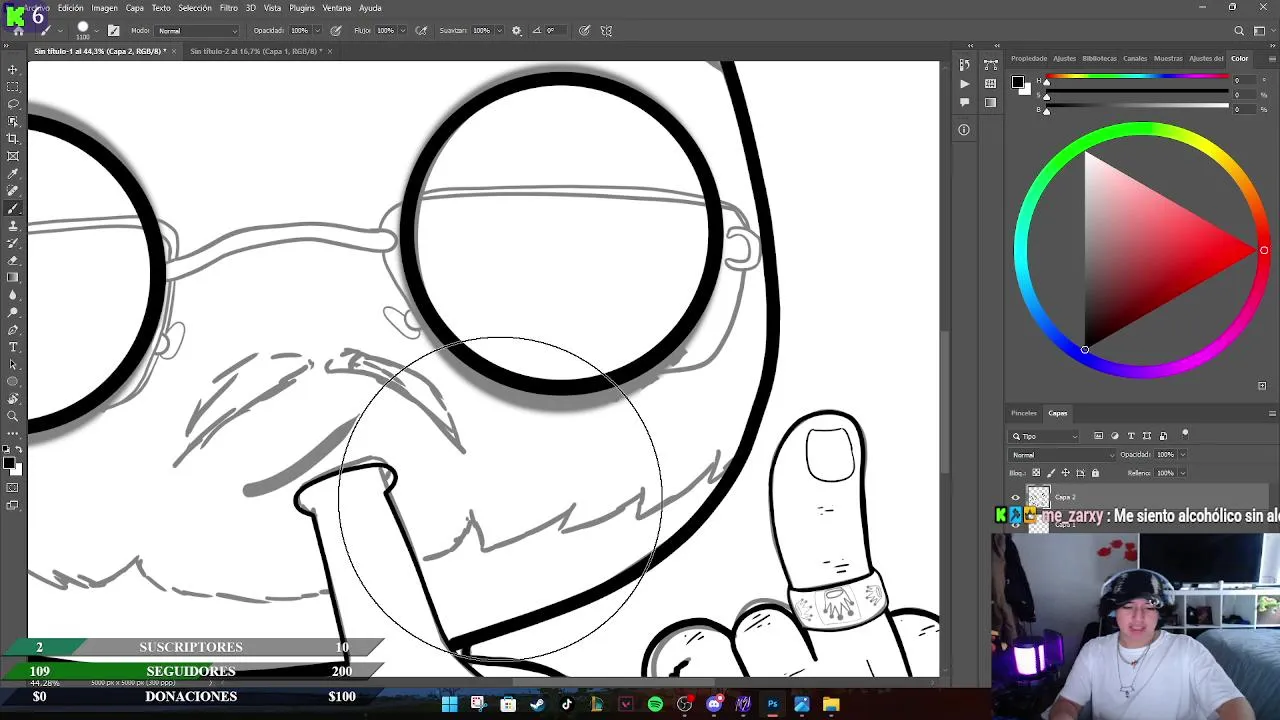Open the Filtro menu
This screenshot has height=720, width=1280.
229,8
